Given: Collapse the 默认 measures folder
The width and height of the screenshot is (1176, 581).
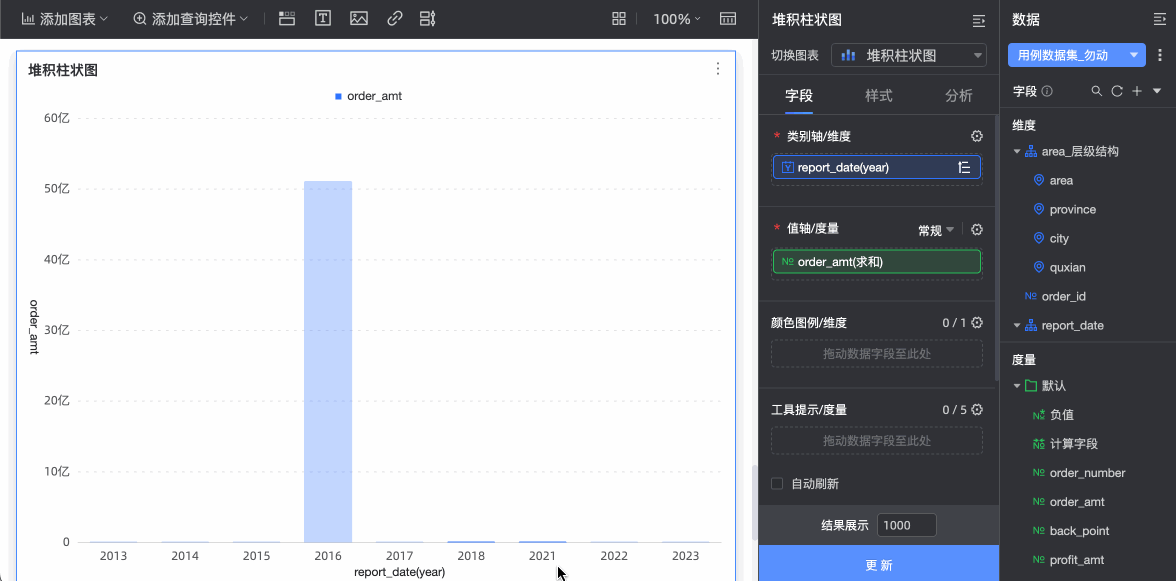Looking at the screenshot, I should (1017, 385).
